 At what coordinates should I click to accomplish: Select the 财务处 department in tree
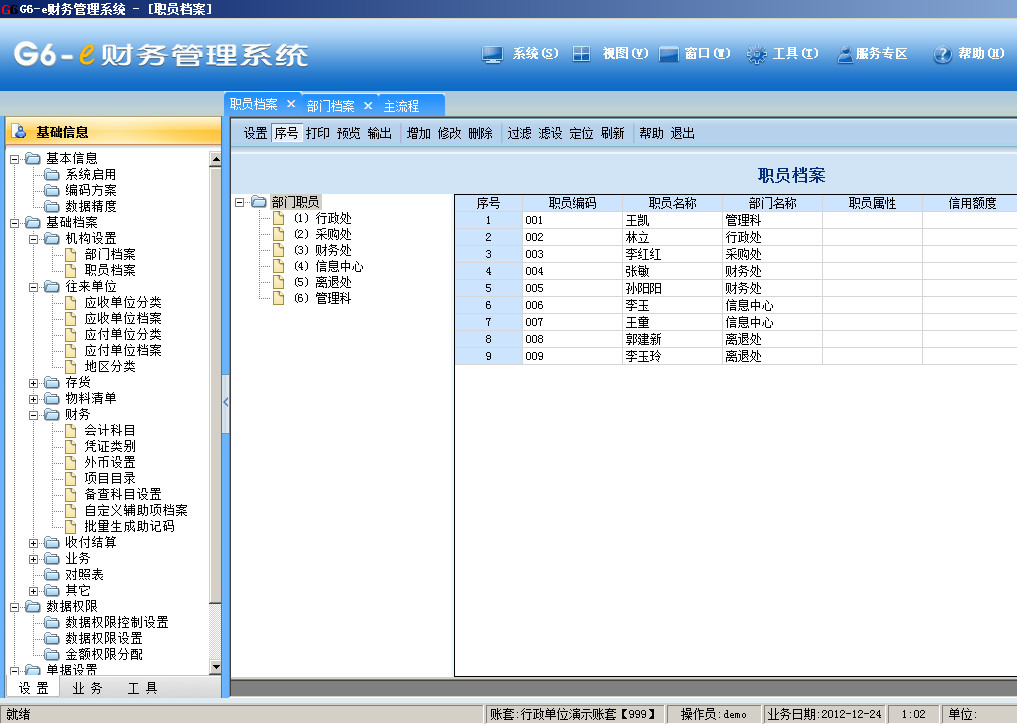click(333, 250)
